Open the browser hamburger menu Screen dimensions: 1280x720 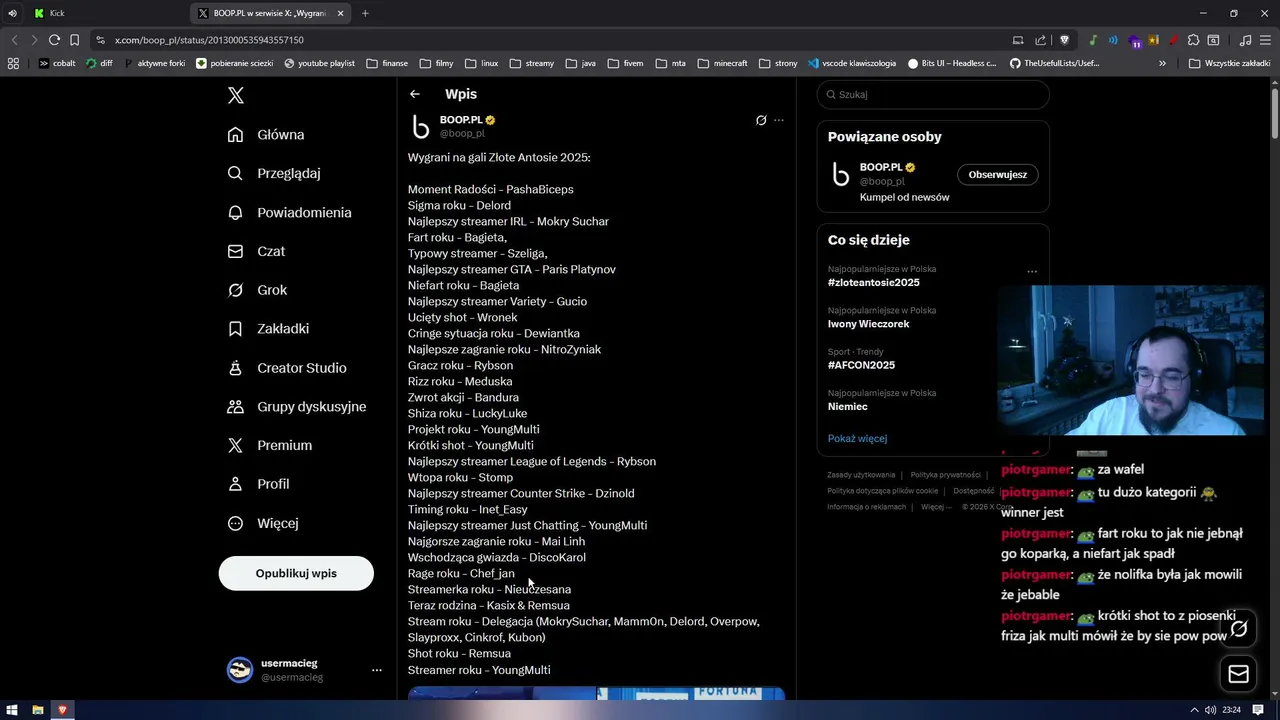pos(1265,40)
